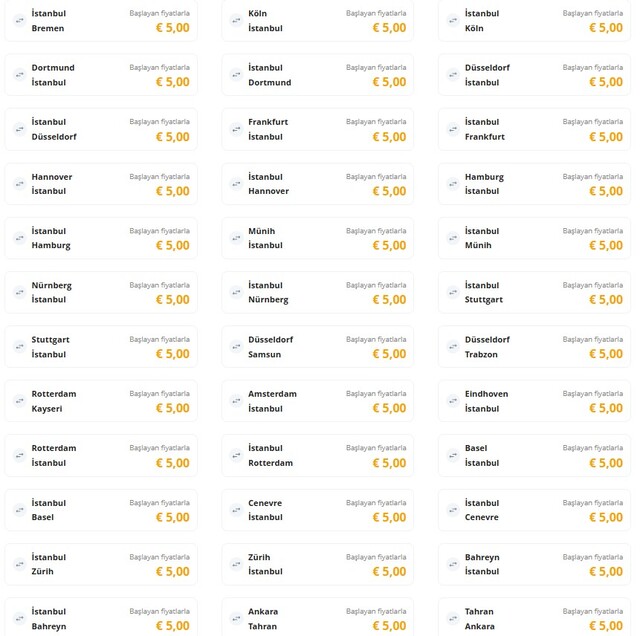The width and height of the screenshot is (640, 636).
Task: Click route icon on Münih–İstanbul card
Action: point(236,237)
